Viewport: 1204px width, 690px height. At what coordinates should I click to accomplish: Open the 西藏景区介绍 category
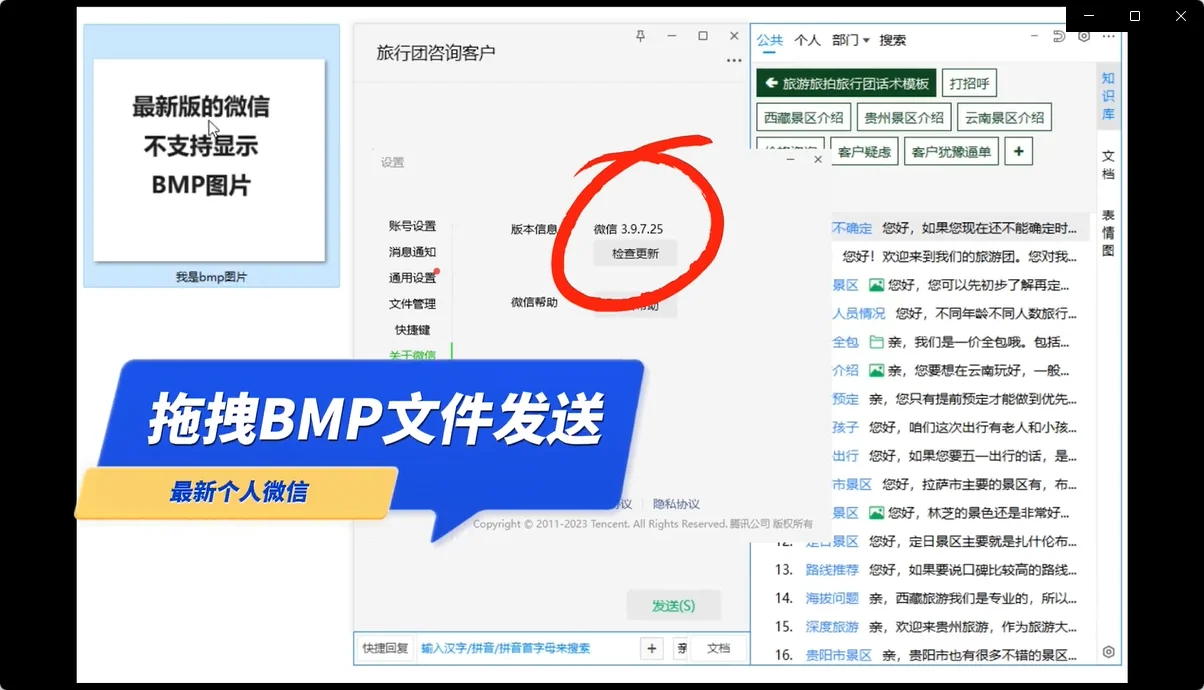(804, 117)
